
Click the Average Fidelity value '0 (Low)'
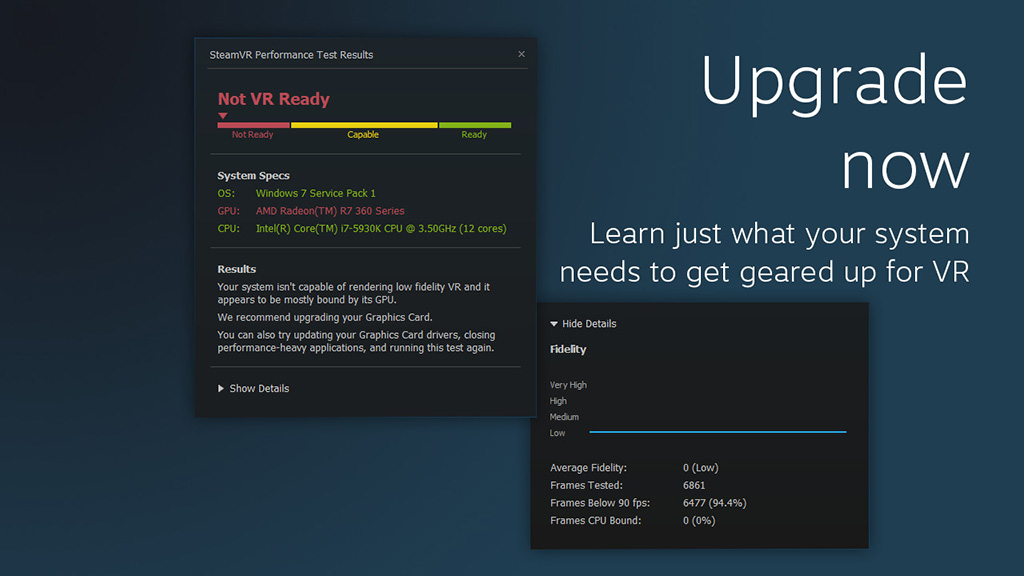tap(701, 468)
